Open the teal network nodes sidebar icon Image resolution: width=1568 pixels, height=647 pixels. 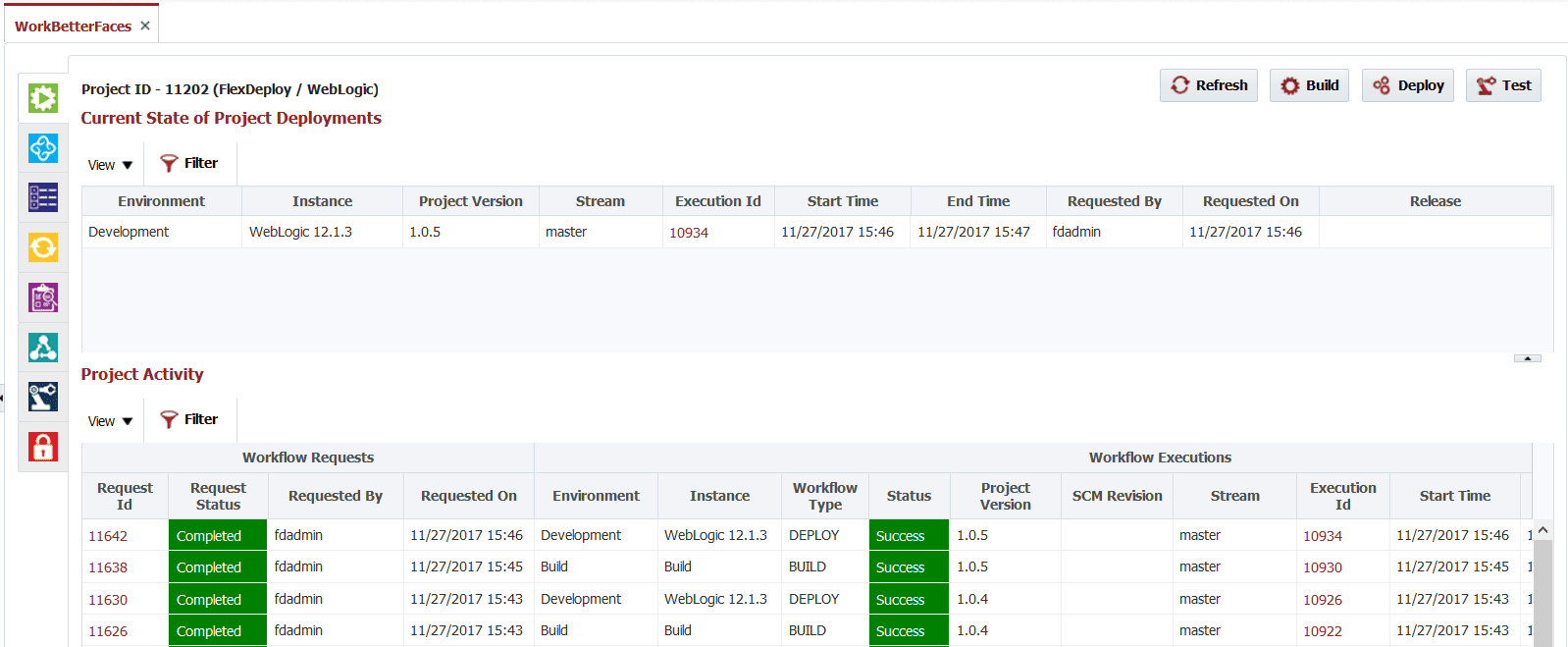point(43,348)
